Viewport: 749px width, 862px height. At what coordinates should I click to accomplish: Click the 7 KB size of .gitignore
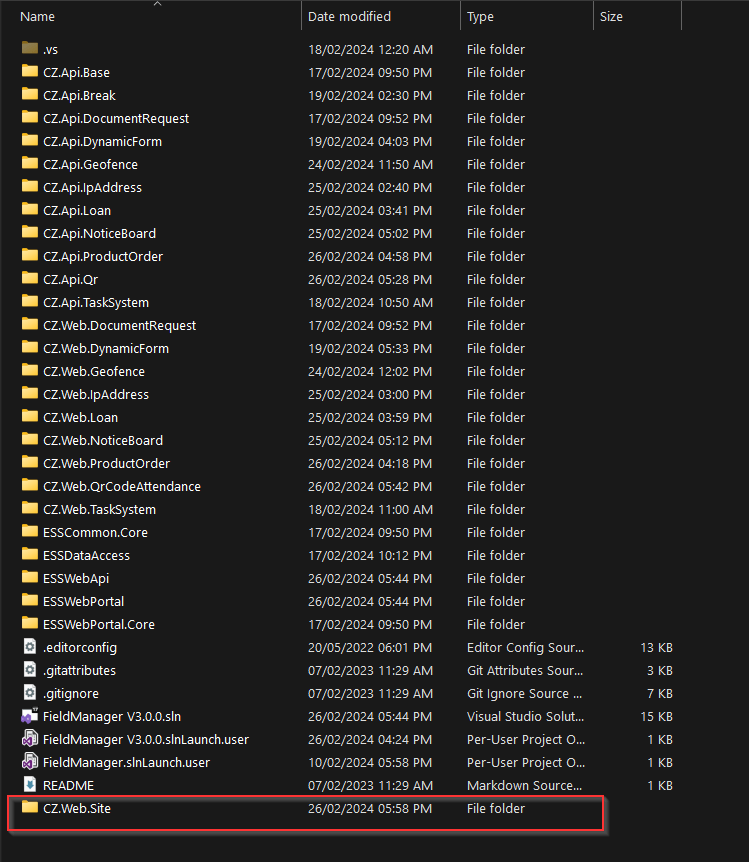(660, 694)
